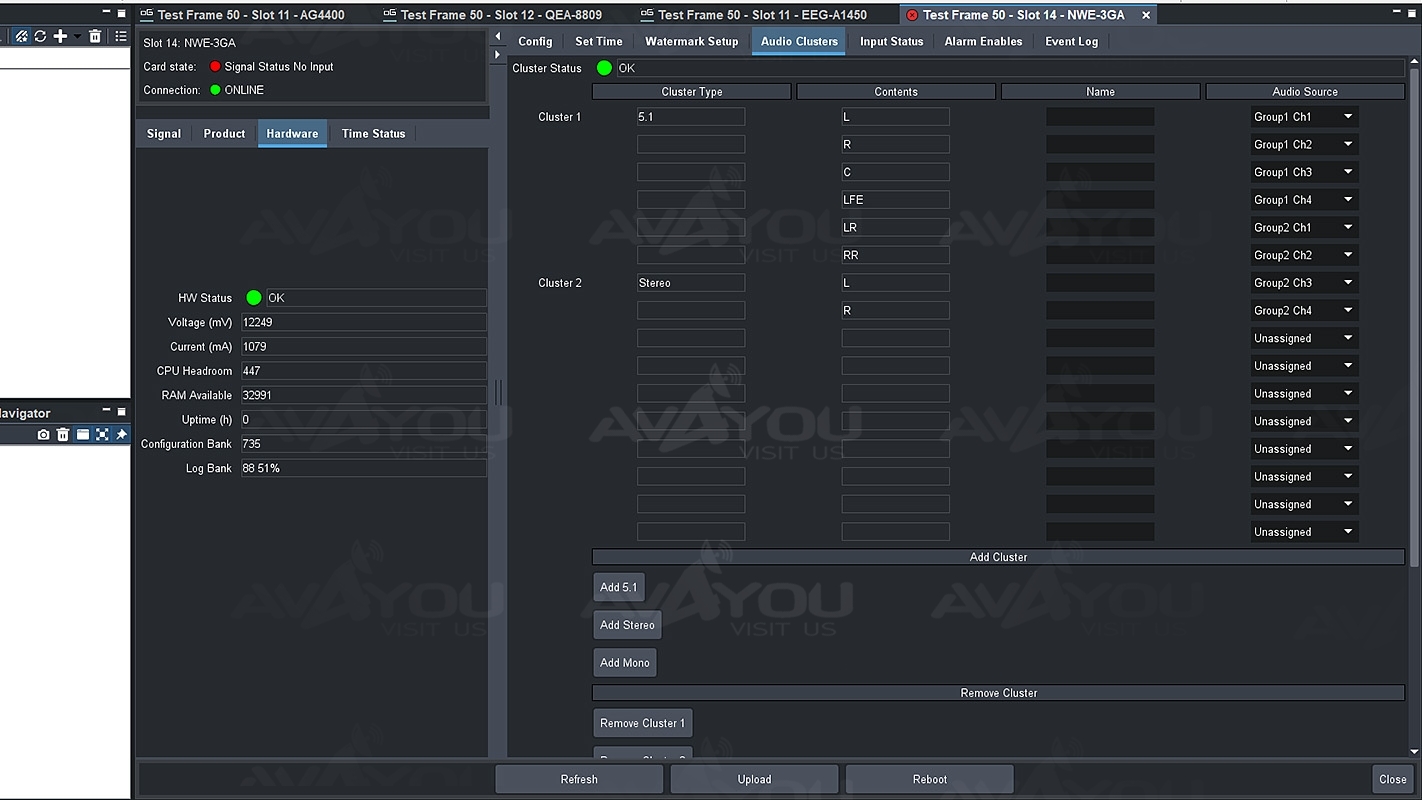
Task: Switch to the Watermark Setup tab
Action: tap(691, 42)
